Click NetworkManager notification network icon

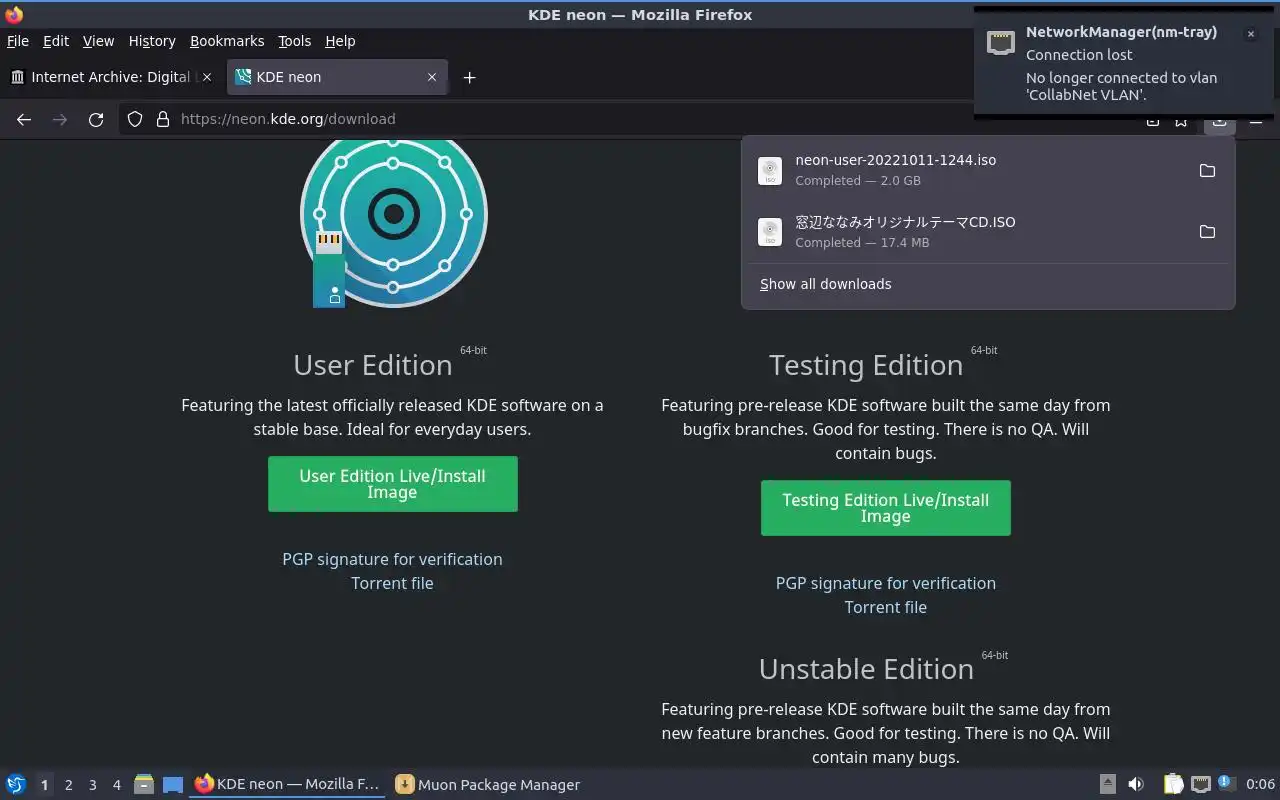(1001, 42)
